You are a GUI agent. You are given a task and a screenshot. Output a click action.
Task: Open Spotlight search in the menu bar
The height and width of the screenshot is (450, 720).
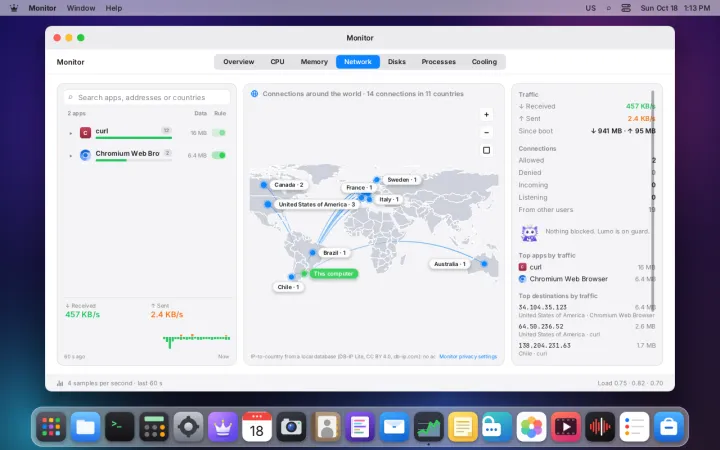pos(609,8)
